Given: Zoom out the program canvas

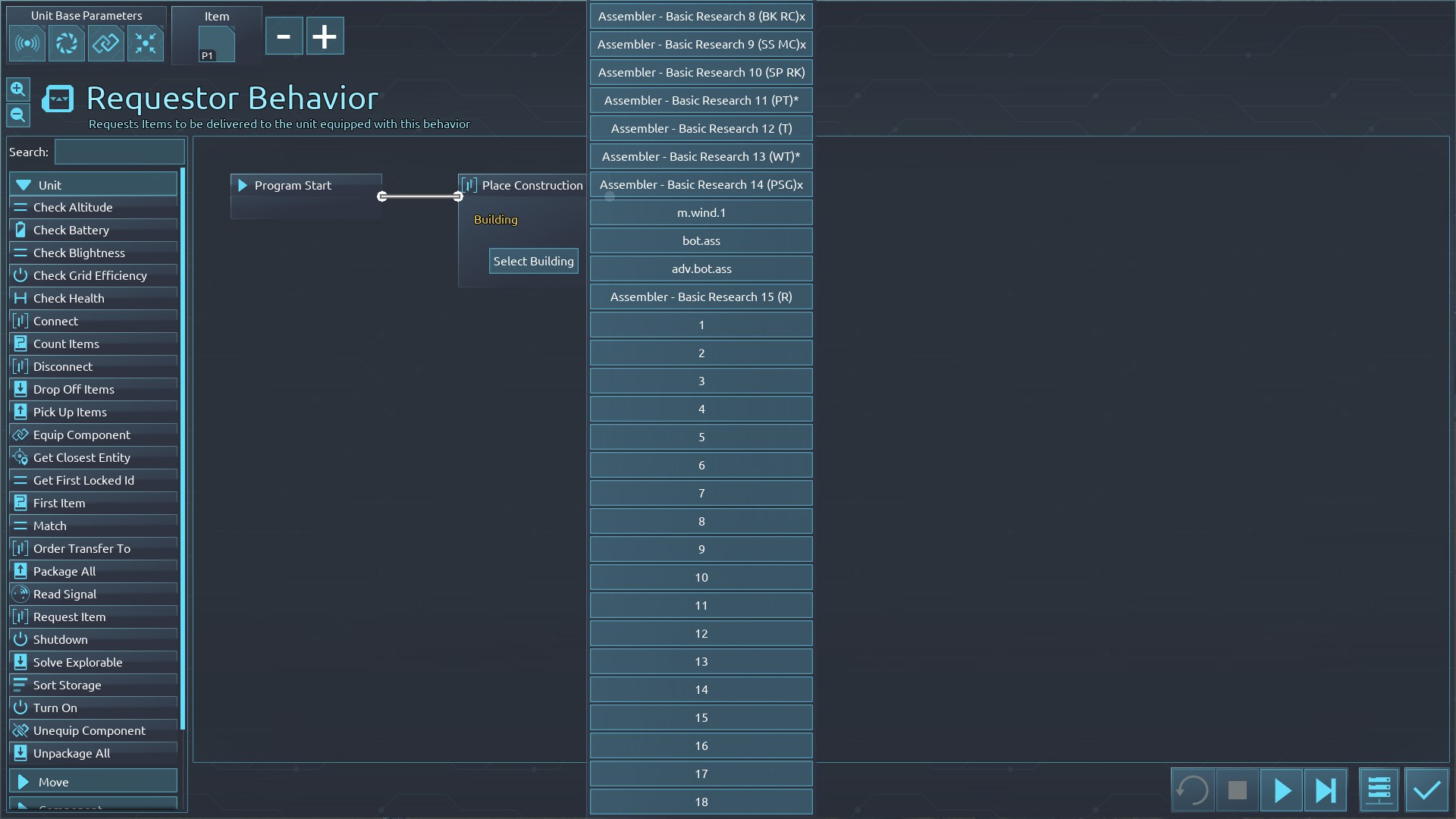Looking at the screenshot, I should (18, 115).
